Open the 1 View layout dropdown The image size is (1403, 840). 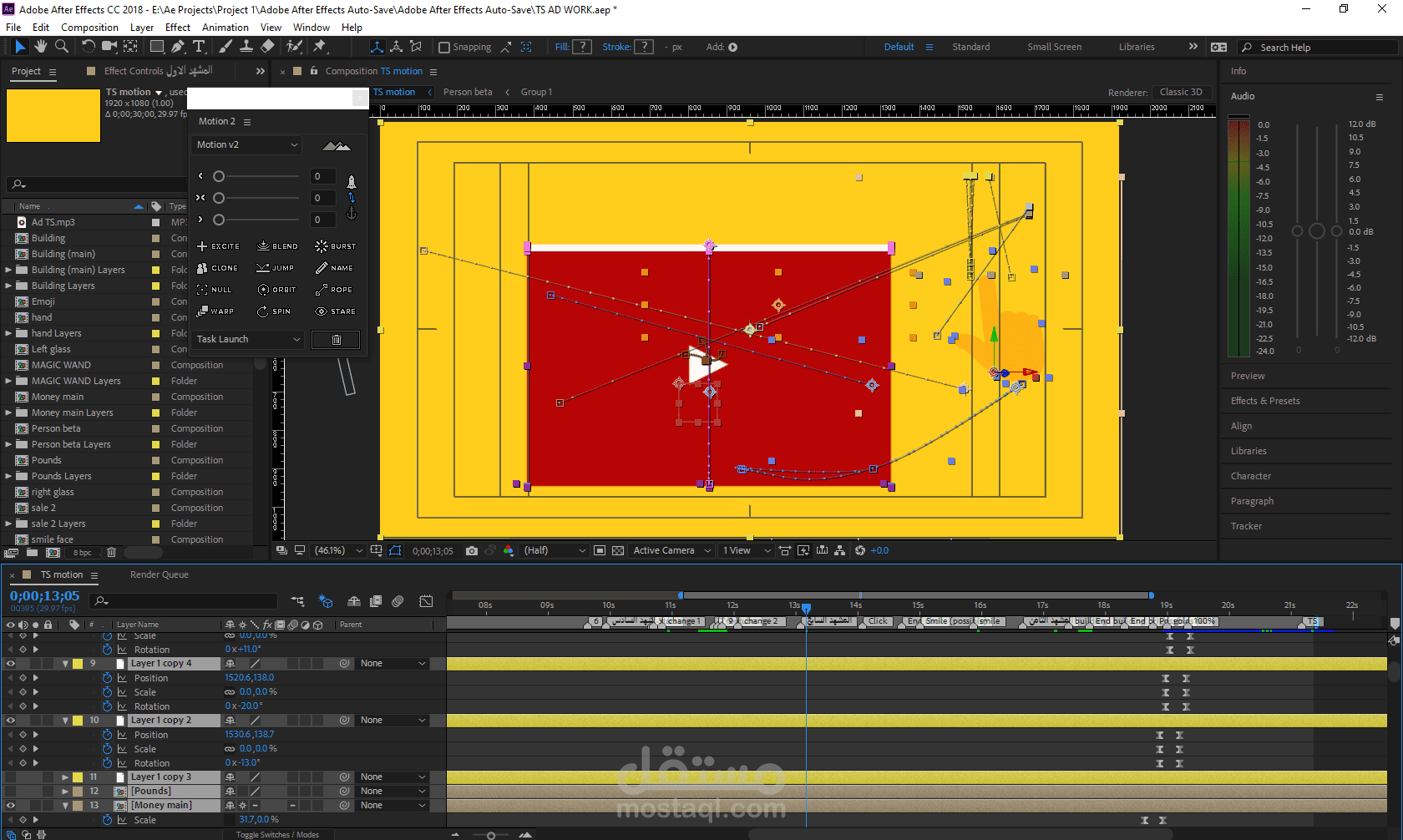click(747, 550)
